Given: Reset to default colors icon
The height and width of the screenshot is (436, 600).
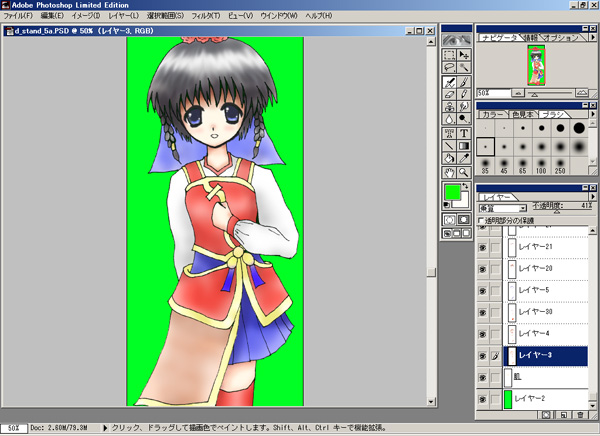Looking at the screenshot, I should [x=446, y=205].
